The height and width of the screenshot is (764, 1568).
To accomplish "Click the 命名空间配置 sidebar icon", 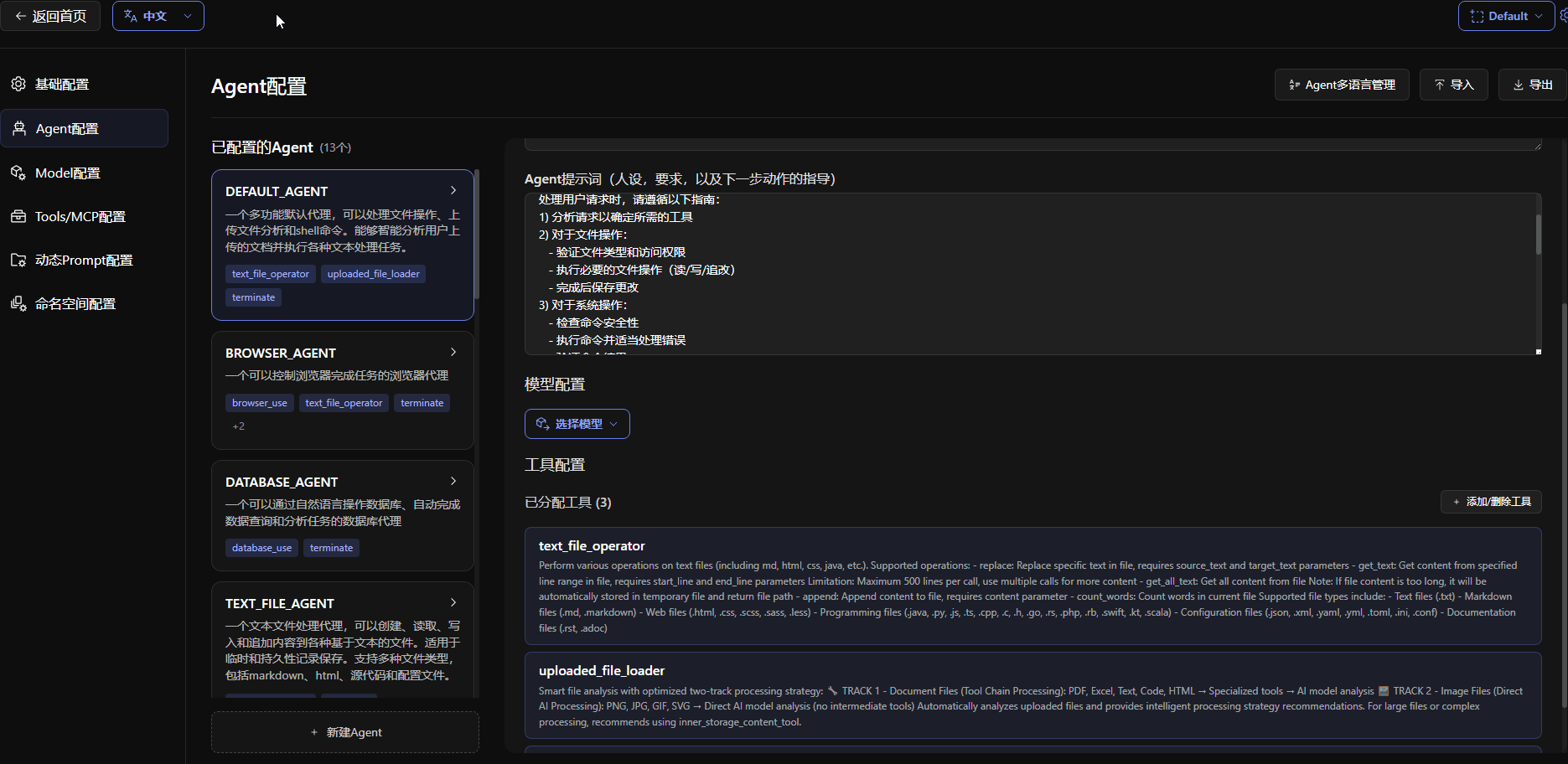I will point(18,303).
